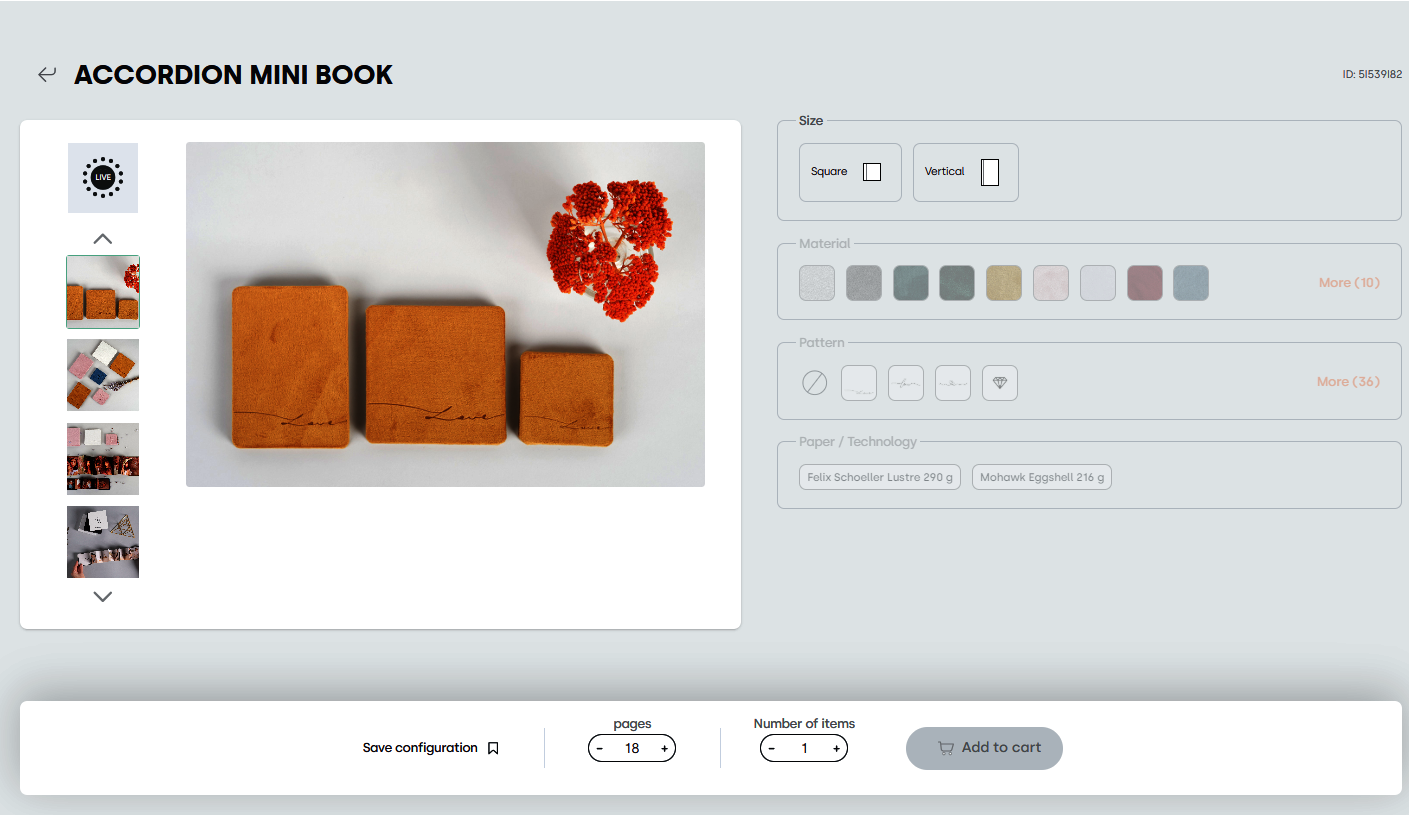1409x815 pixels.
Task: Select the orange books thumbnail
Action: [x=103, y=292]
